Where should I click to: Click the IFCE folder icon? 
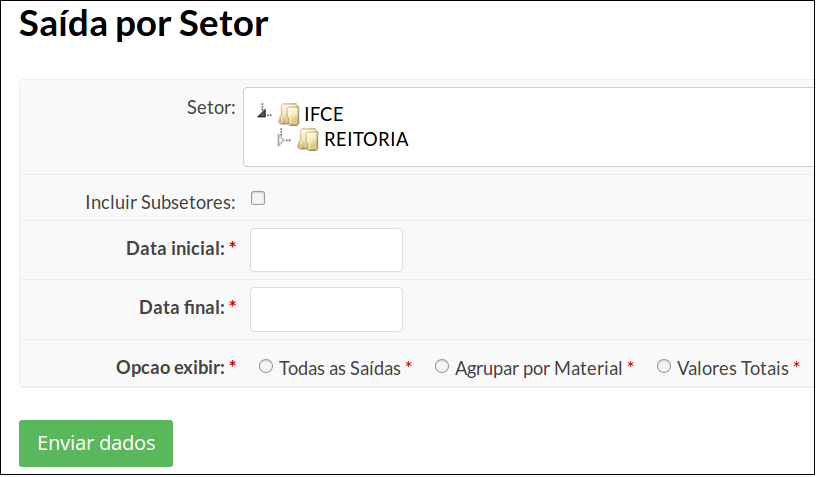coord(289,114)
